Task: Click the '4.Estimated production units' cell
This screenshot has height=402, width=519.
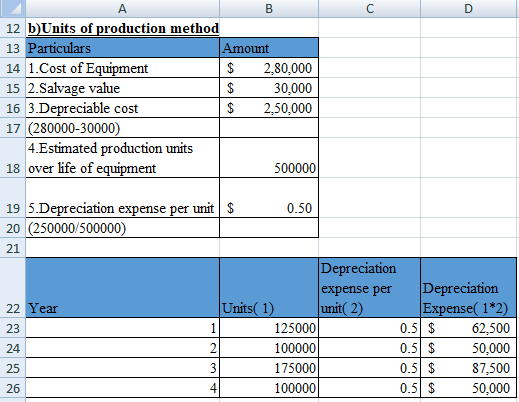Action: coord(123,158)
